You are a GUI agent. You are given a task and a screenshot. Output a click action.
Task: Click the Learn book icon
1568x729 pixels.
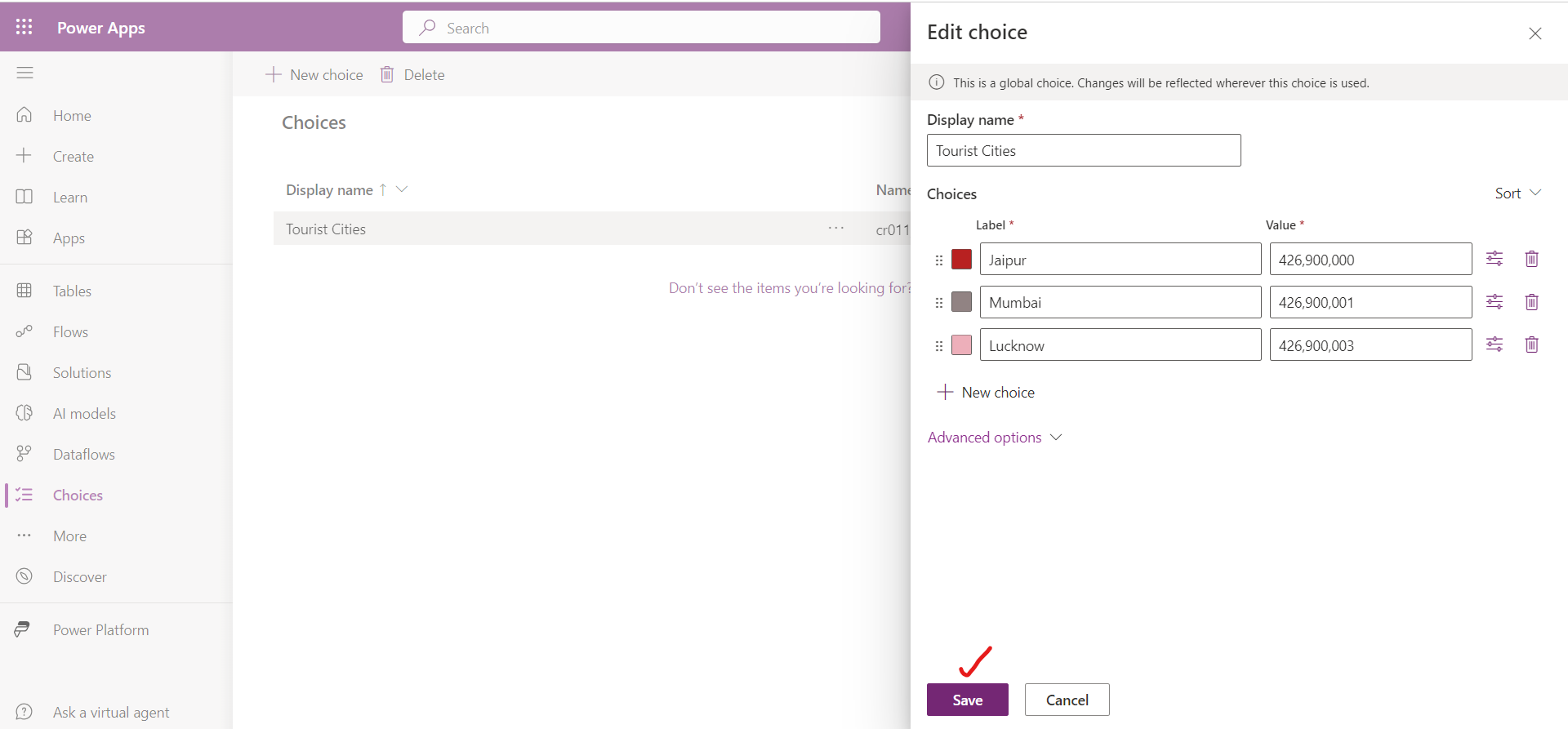pos(24,197)
